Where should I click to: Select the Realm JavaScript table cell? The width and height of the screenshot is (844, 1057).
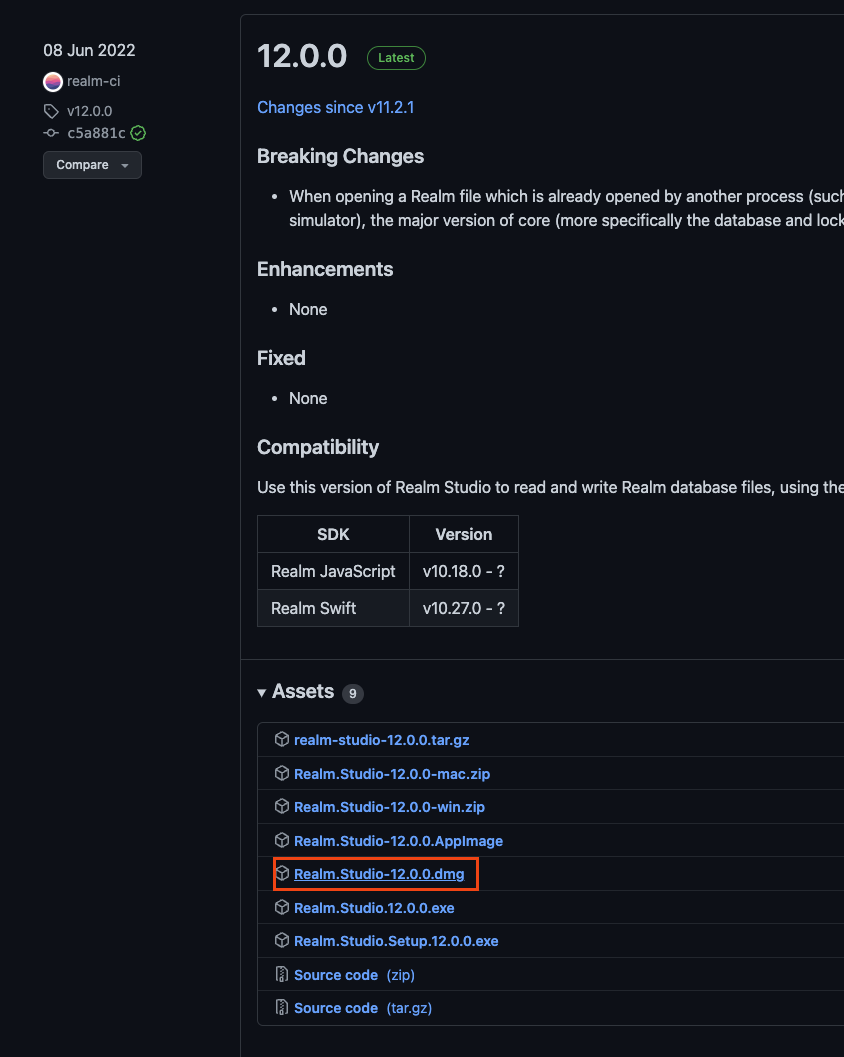[333, 571]
